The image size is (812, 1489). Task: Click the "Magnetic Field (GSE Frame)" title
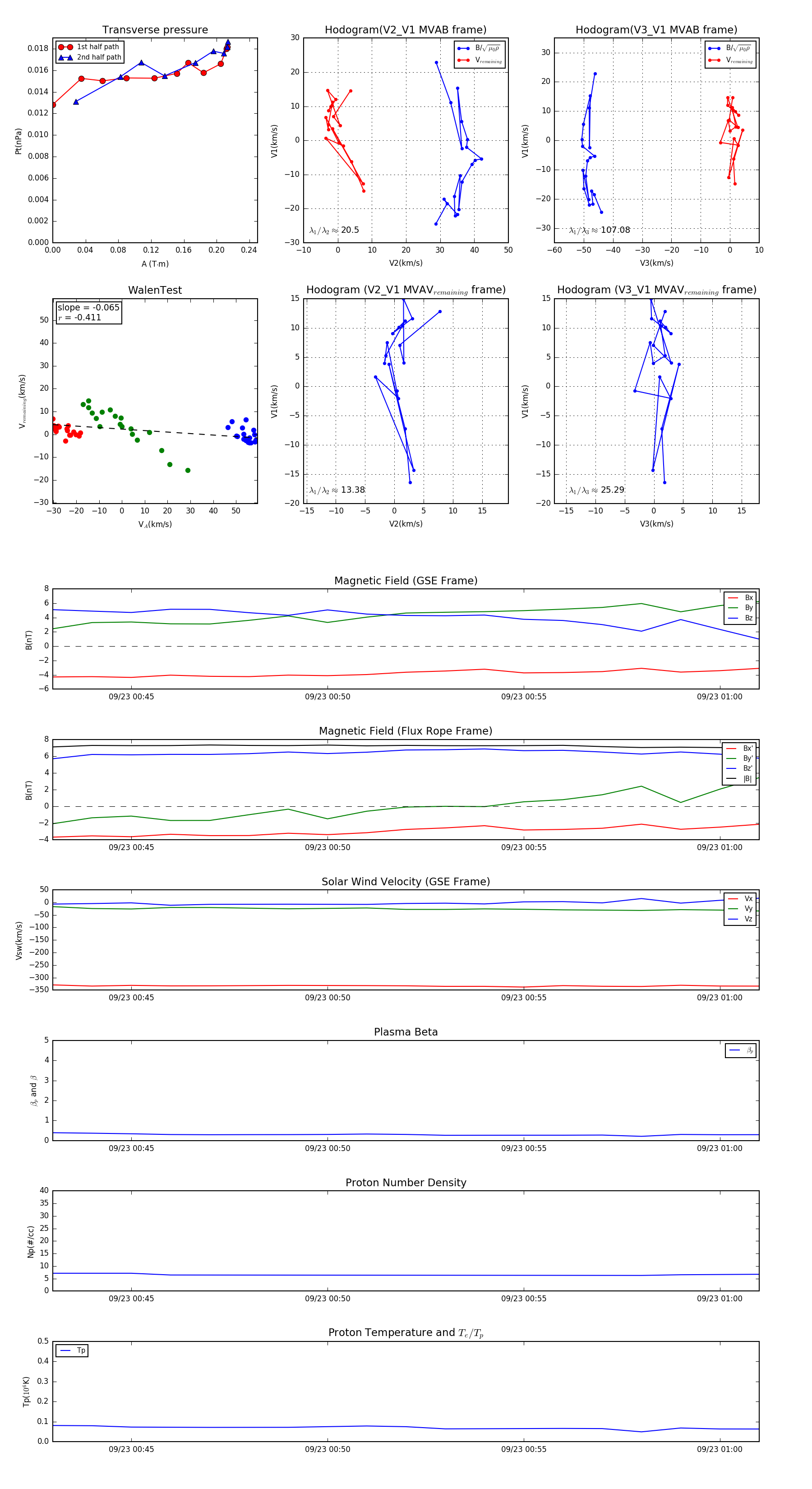(406, 580)
